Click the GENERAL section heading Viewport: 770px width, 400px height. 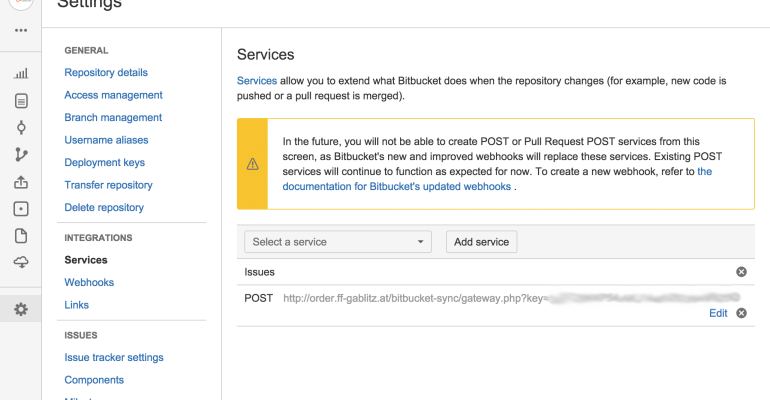[86, 51]
